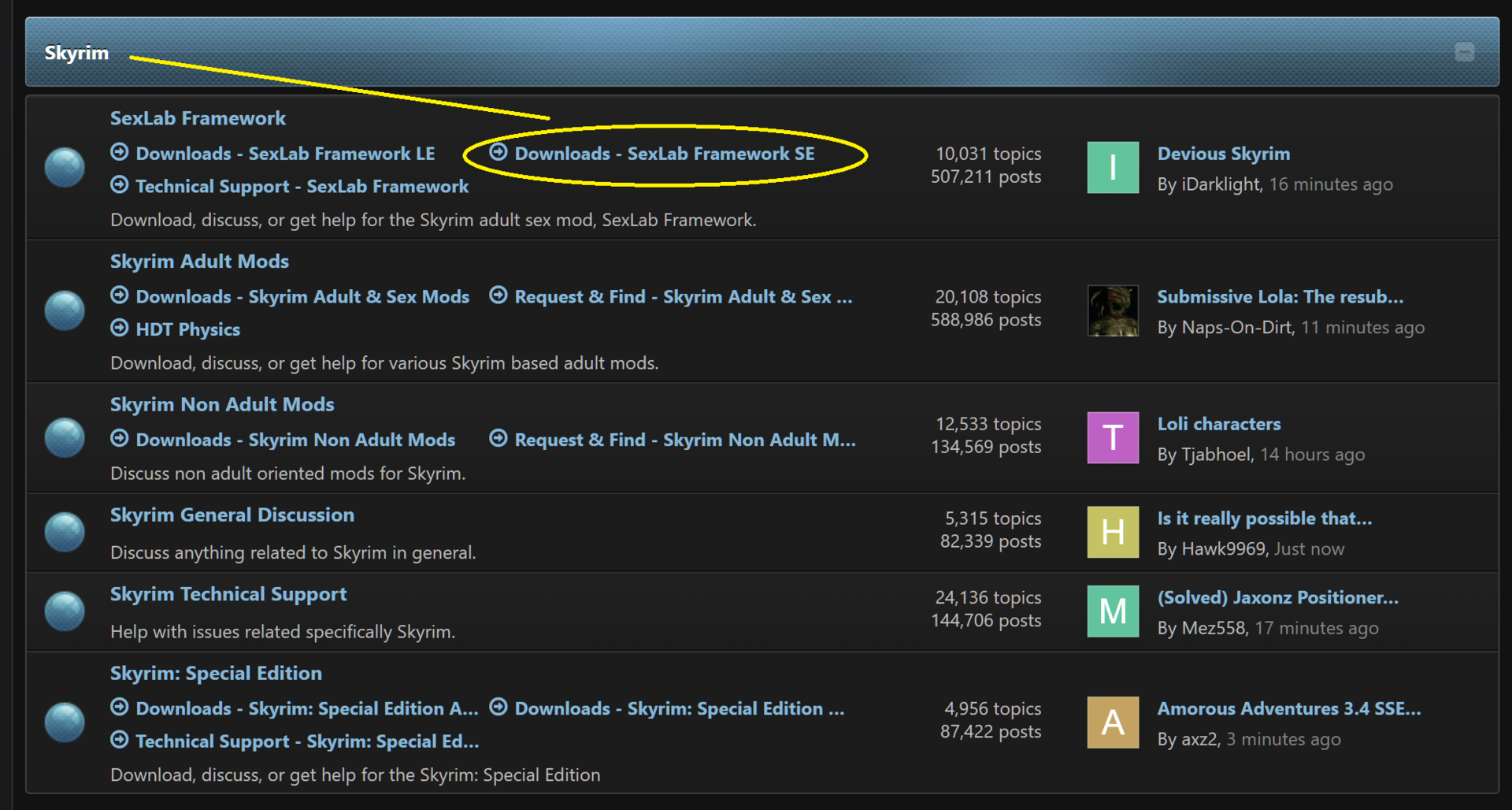Screen dimensions: 1512x810
Task: Click arrow icon beside 'Downloads - Skyrim: Special Edition A...'
Action: [120, 708]
